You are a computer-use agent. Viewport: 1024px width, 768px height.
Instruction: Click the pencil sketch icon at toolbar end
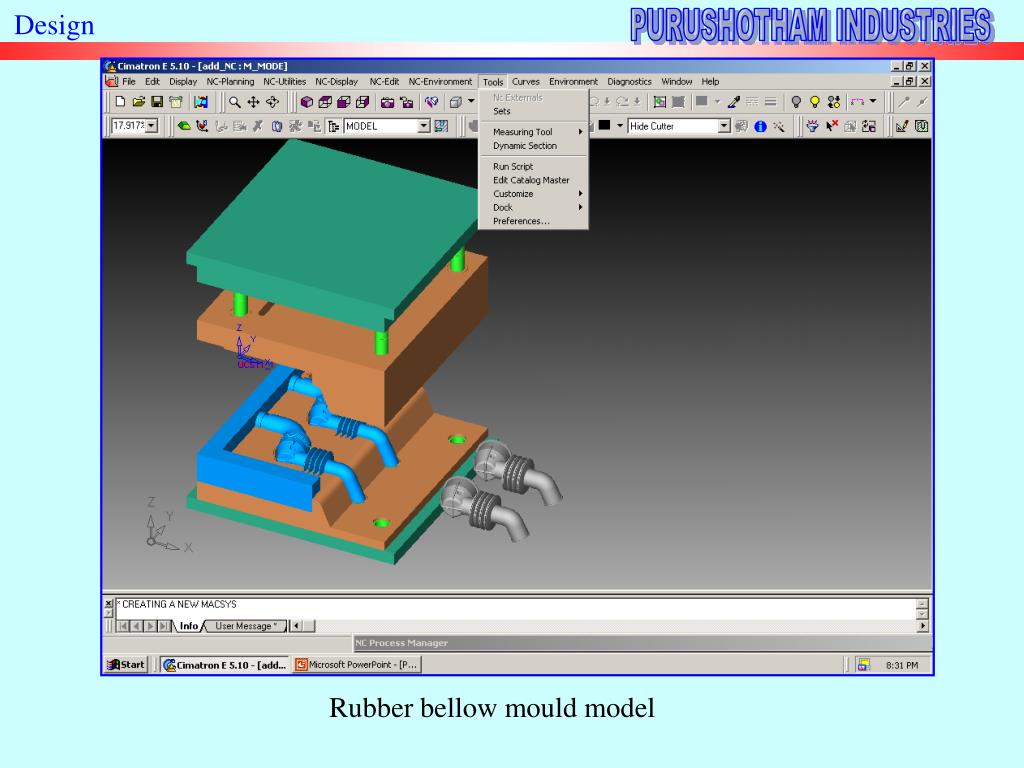pyautogui.click(x=902, y=126)
